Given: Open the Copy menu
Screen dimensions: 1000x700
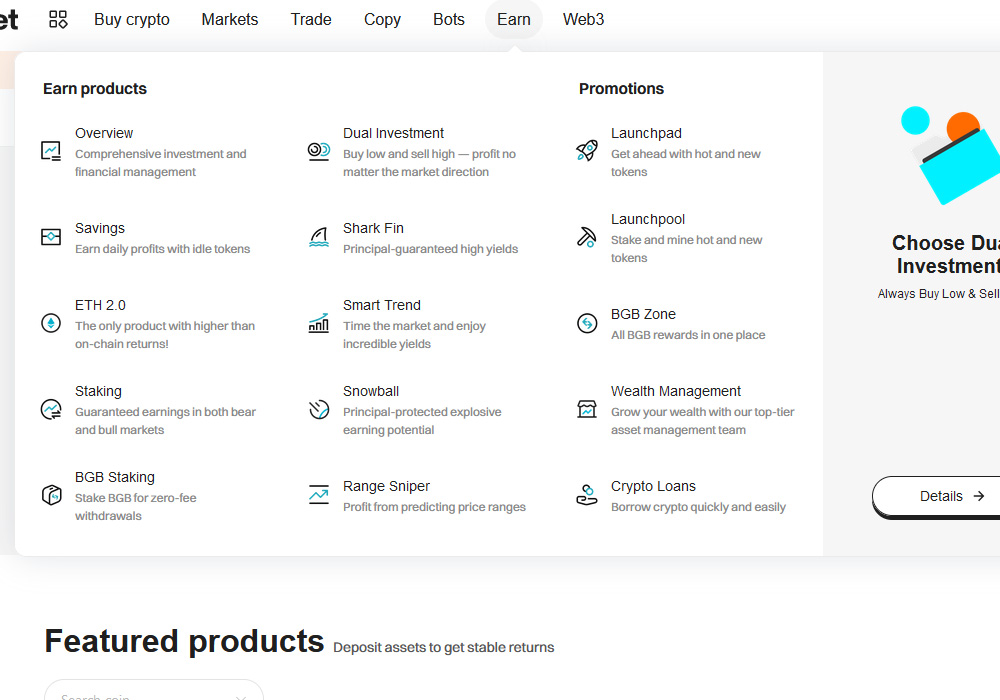Looking at the screenshot, I should tap(382, 20).
